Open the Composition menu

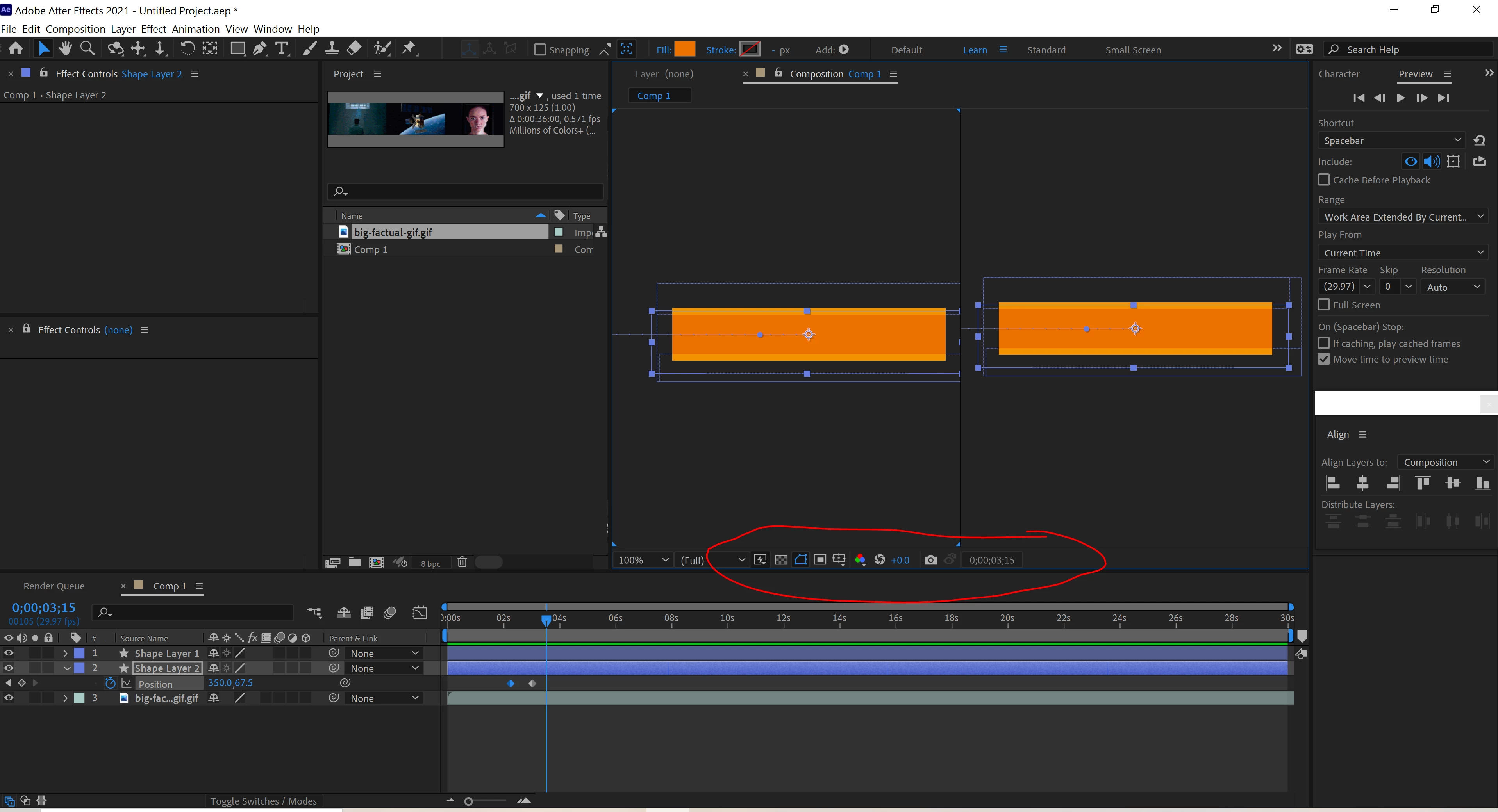pos(75,29)
